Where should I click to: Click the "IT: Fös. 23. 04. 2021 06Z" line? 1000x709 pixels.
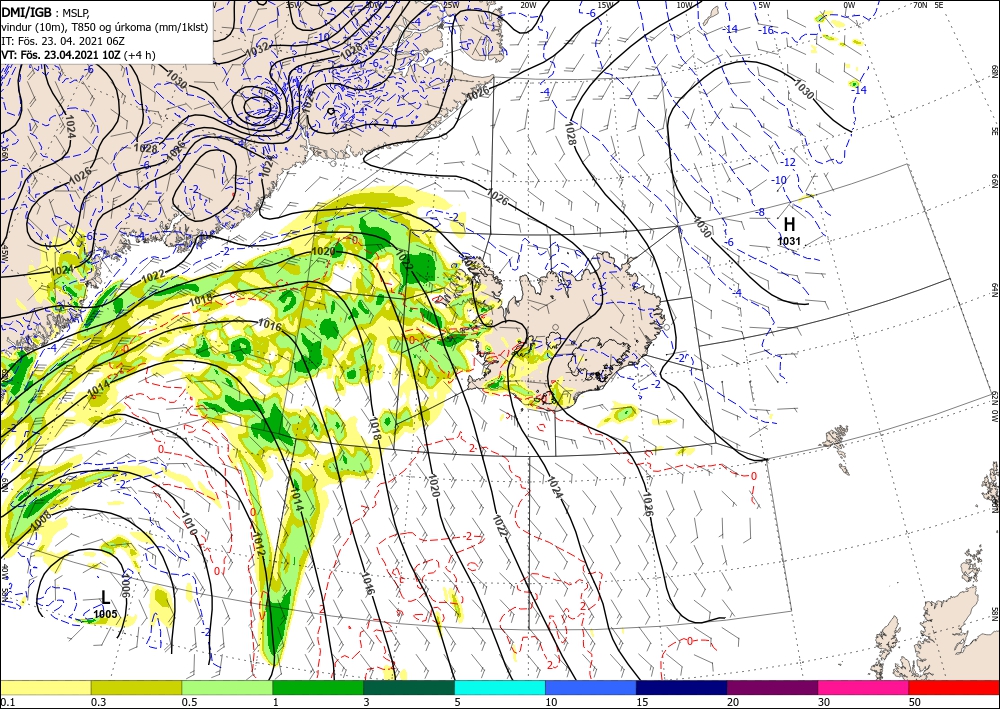63,41
